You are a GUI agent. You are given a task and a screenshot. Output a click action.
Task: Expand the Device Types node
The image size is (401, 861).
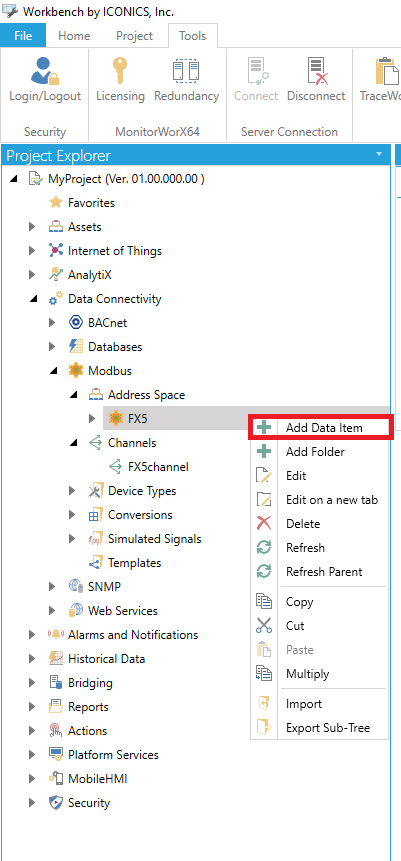pyautogui.click(x=73, y=491)
